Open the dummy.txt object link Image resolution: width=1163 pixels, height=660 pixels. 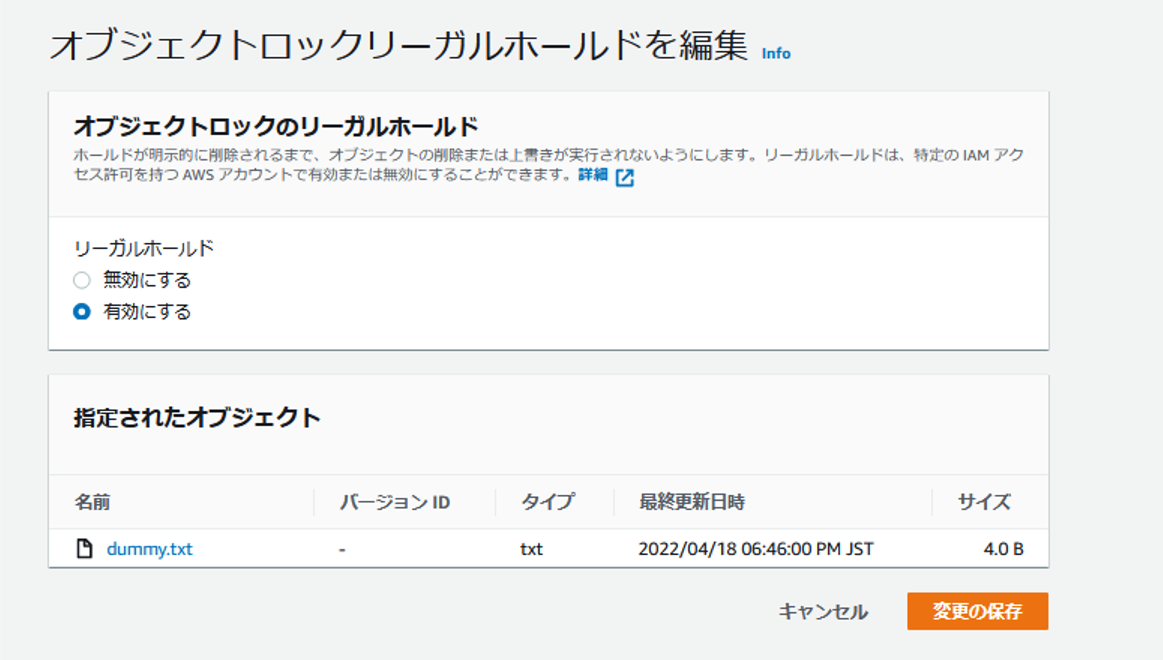149,549
